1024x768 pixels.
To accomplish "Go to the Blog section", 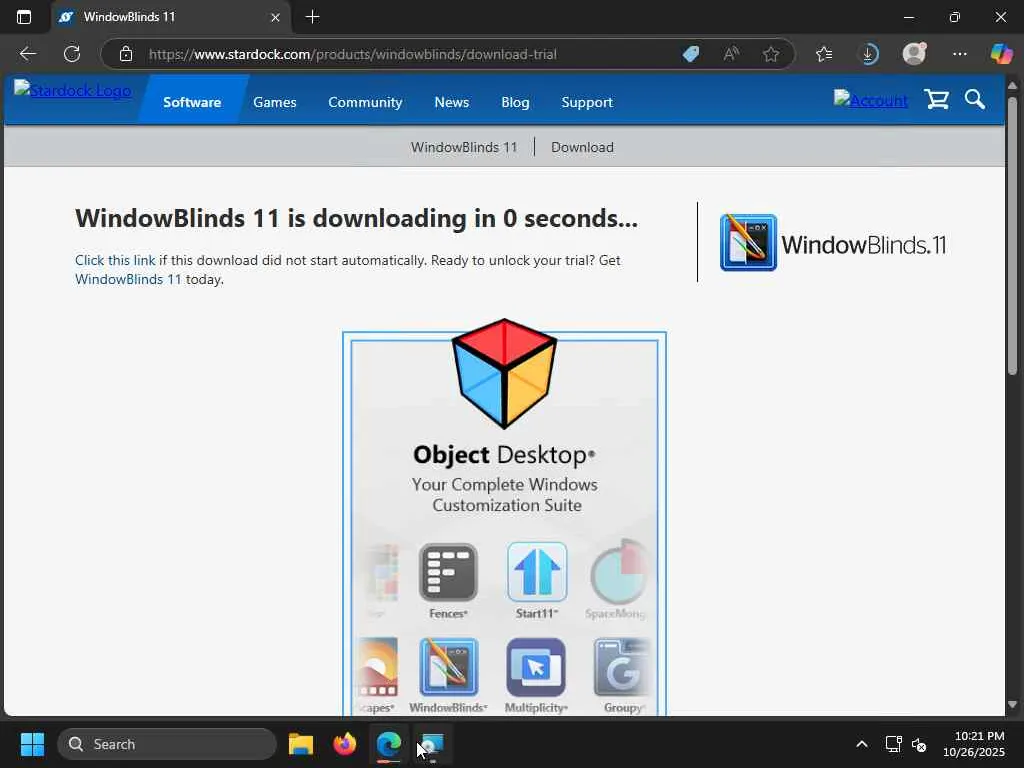I will click(515, 103).
